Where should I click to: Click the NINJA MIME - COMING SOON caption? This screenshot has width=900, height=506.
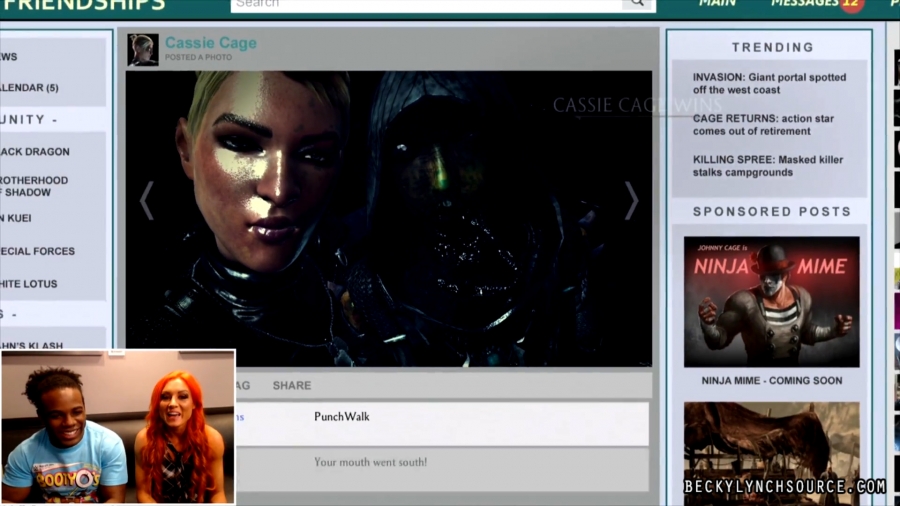[x=771, y=381]
